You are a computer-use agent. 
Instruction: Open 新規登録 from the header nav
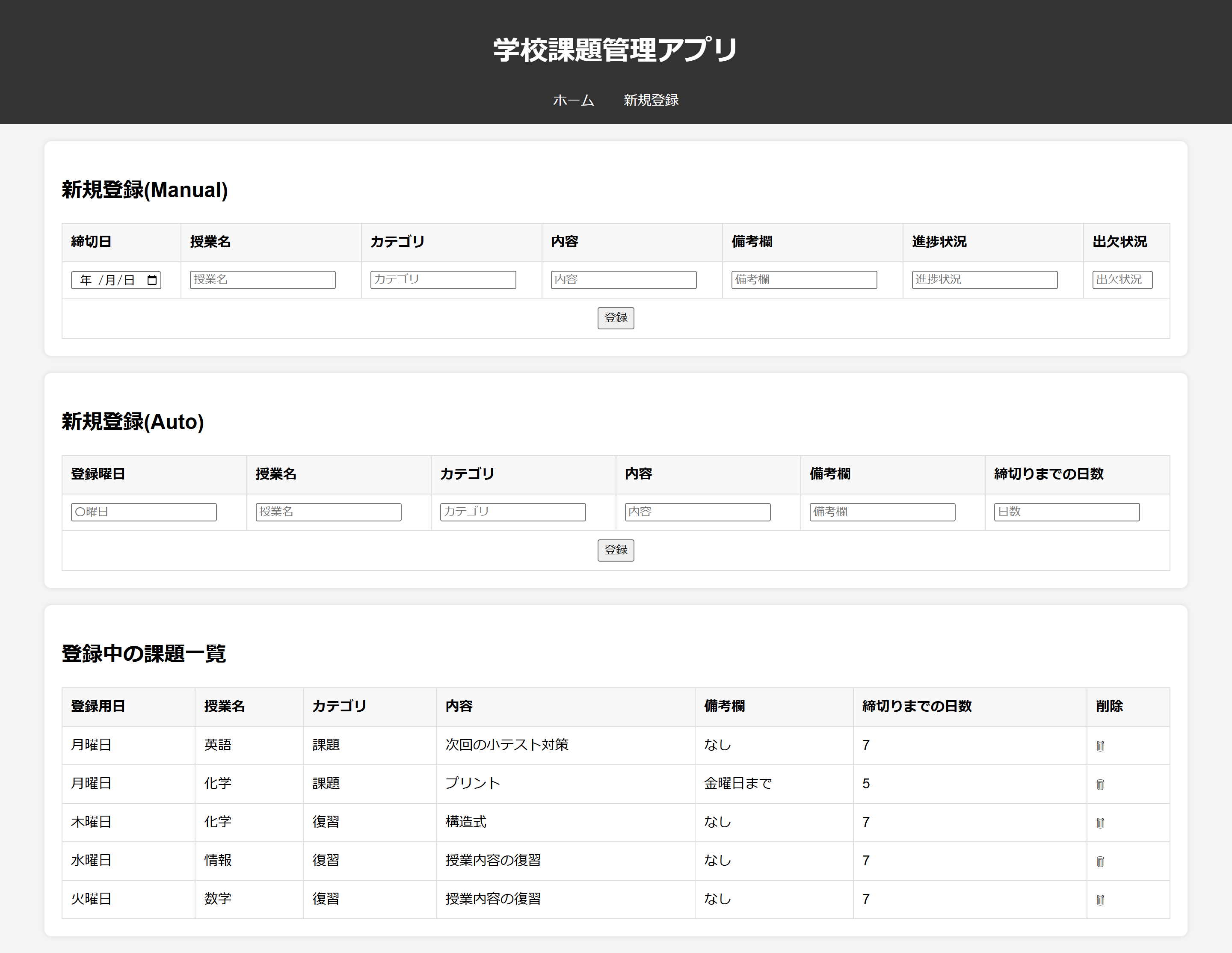coord(650,101)
